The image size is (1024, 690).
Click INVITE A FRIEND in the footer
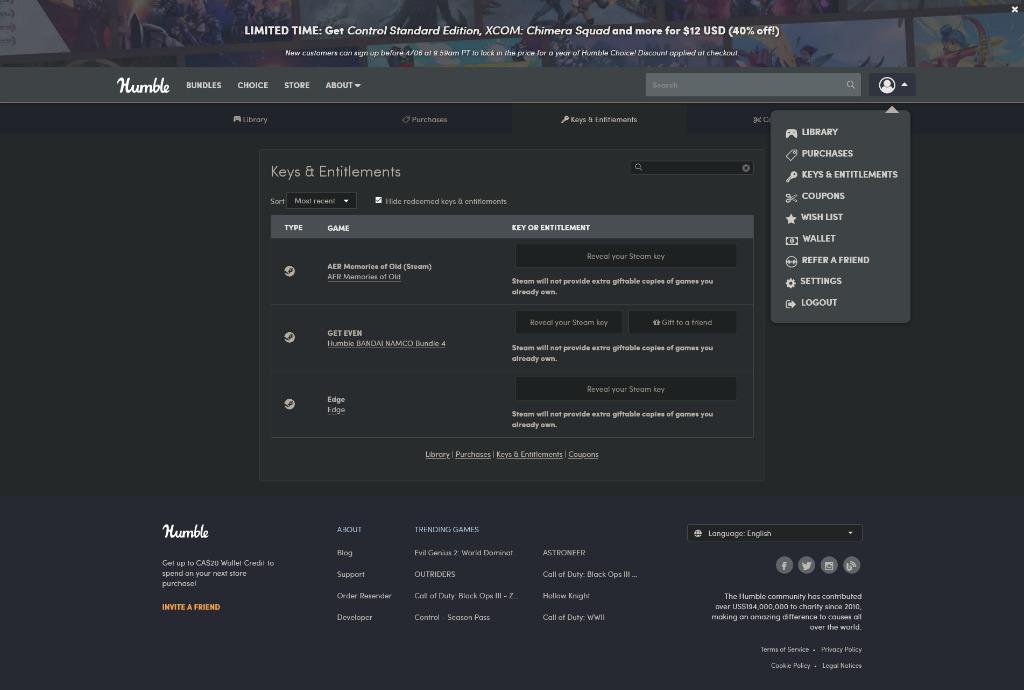coord(191,607)
